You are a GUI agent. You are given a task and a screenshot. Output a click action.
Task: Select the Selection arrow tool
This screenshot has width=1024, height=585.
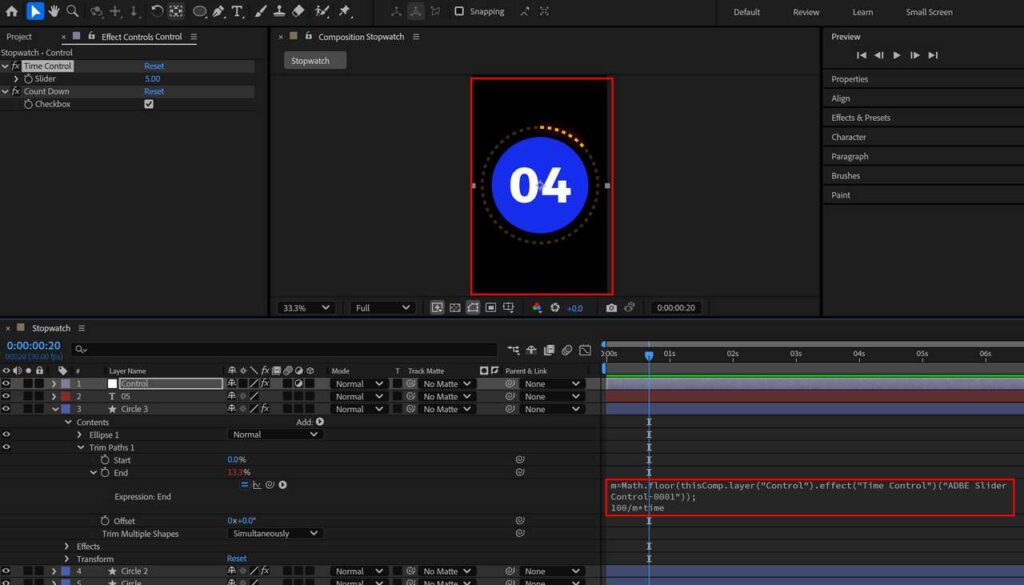pos(35,11)
